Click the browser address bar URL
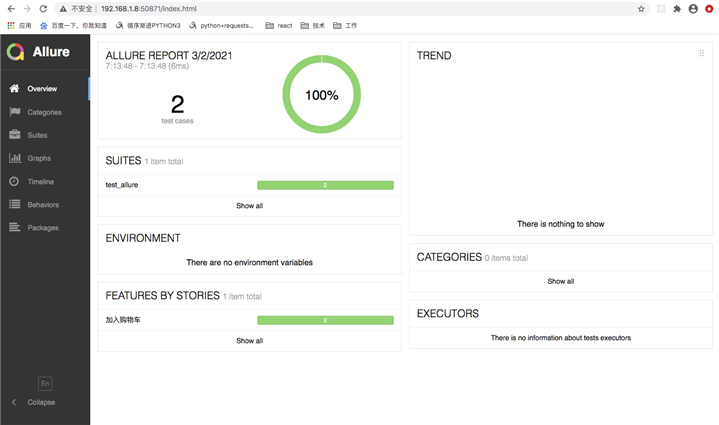 pyautogui.click(x=149, y=9)
